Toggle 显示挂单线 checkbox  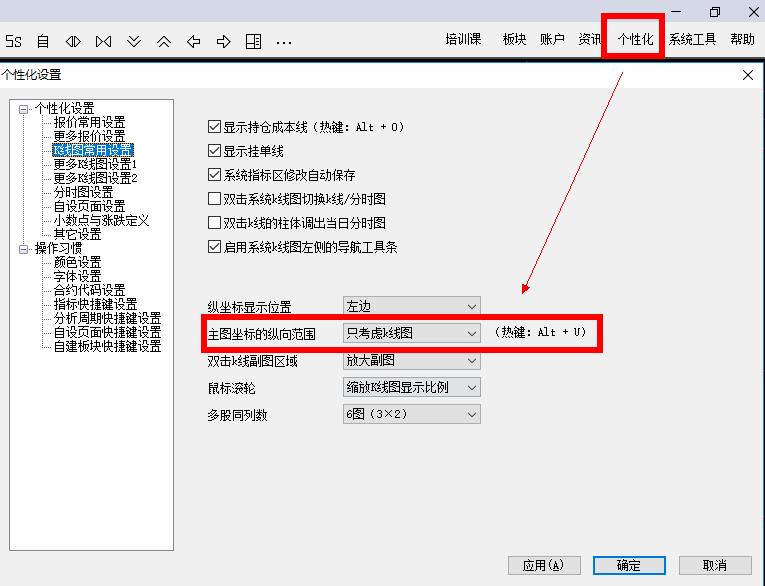pyautogui.click(x=214, y=151)
